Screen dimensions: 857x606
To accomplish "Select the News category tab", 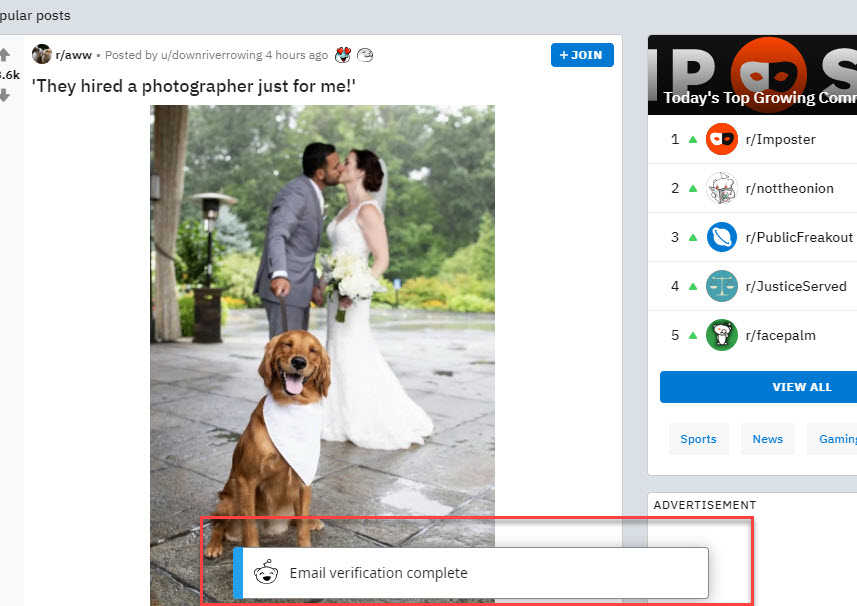I will pyautogui.click(x=767, y=438).
